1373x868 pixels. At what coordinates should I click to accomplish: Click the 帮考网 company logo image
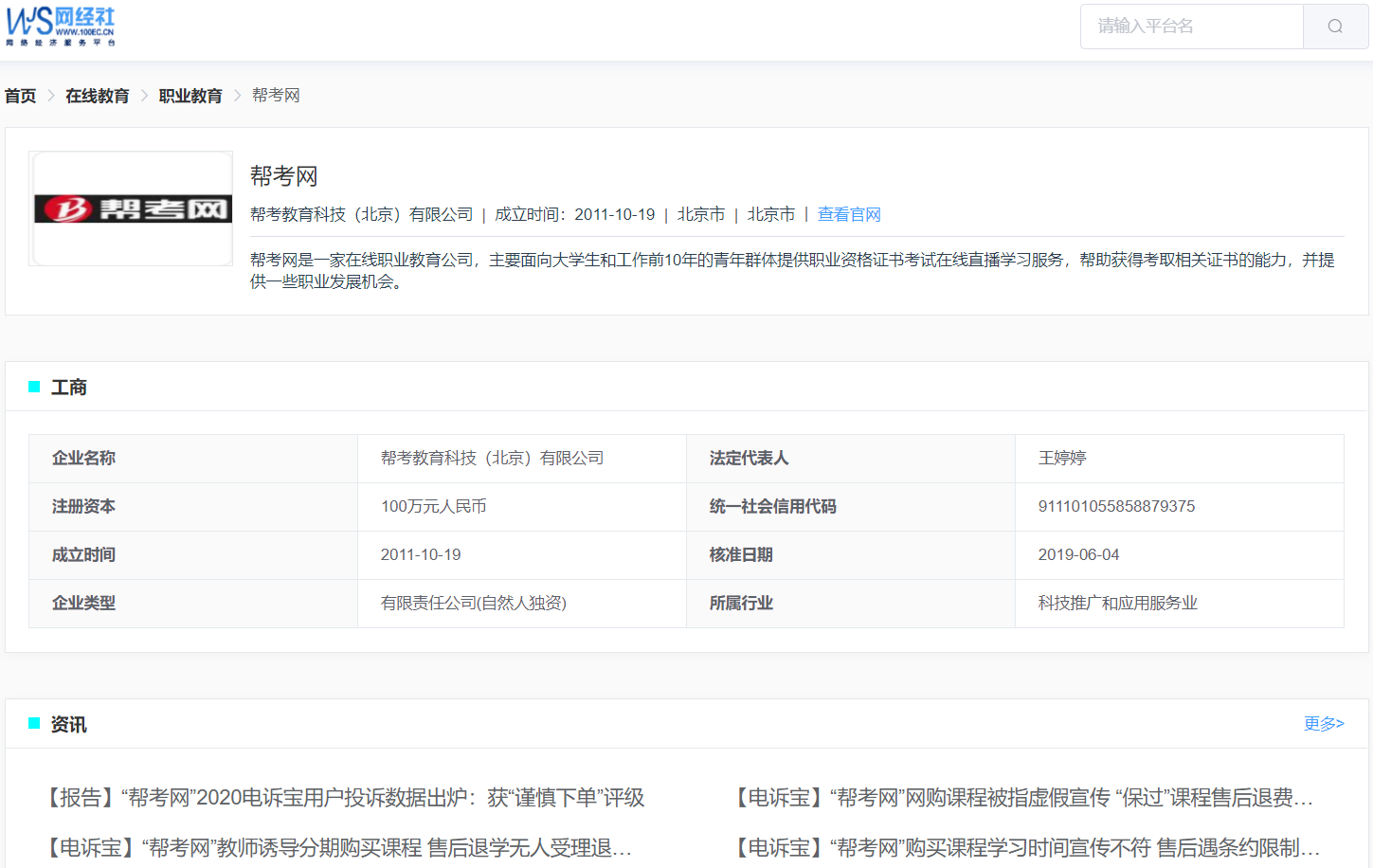(x=131, y=208)
